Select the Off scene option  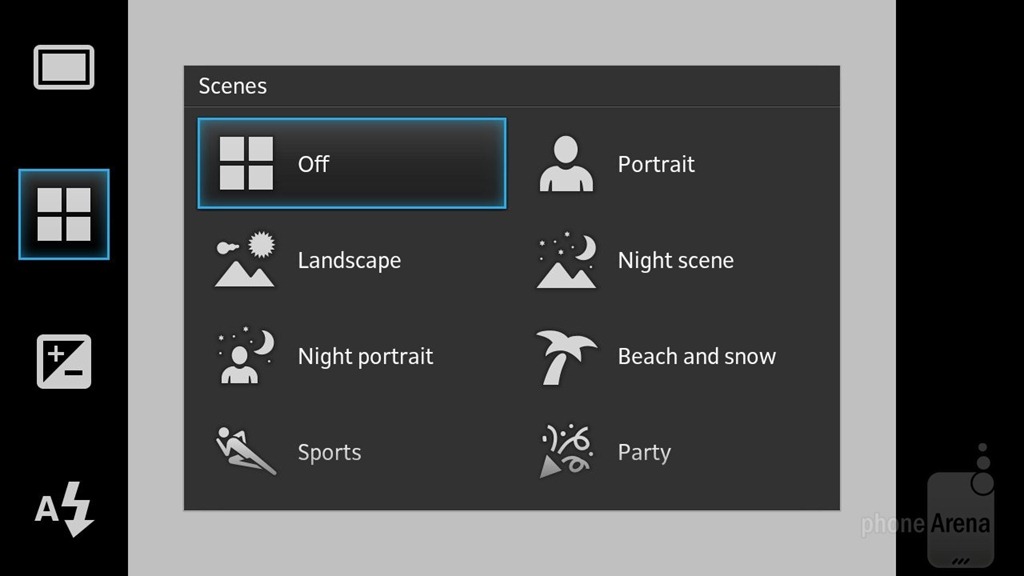tap(352, 163)
